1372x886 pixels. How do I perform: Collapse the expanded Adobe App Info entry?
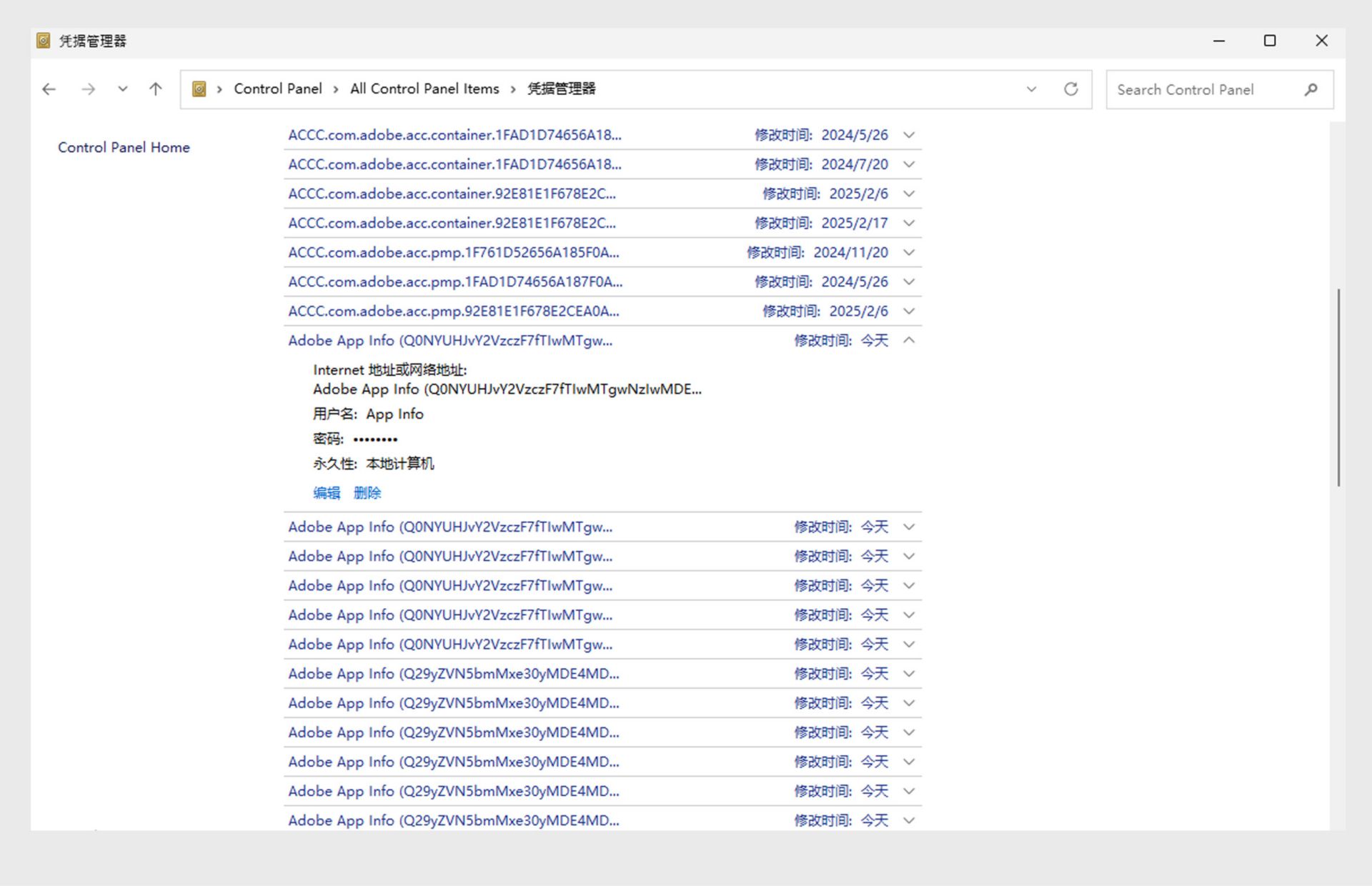[x=909, y=341]
